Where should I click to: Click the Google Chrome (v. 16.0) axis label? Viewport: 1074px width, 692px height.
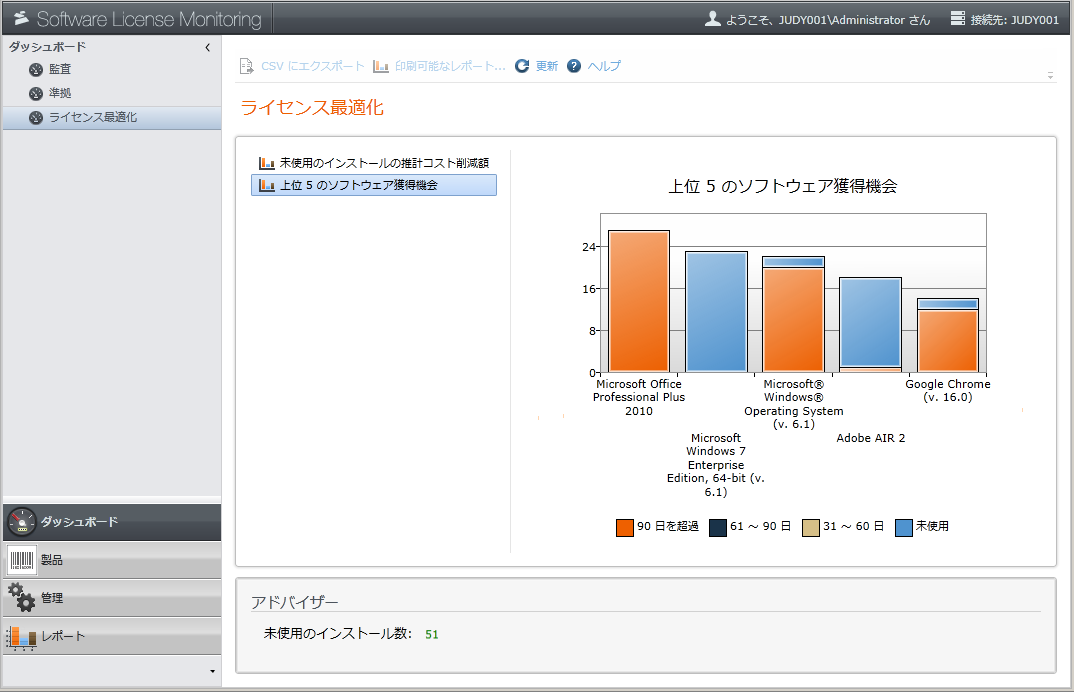click(948, 391)
